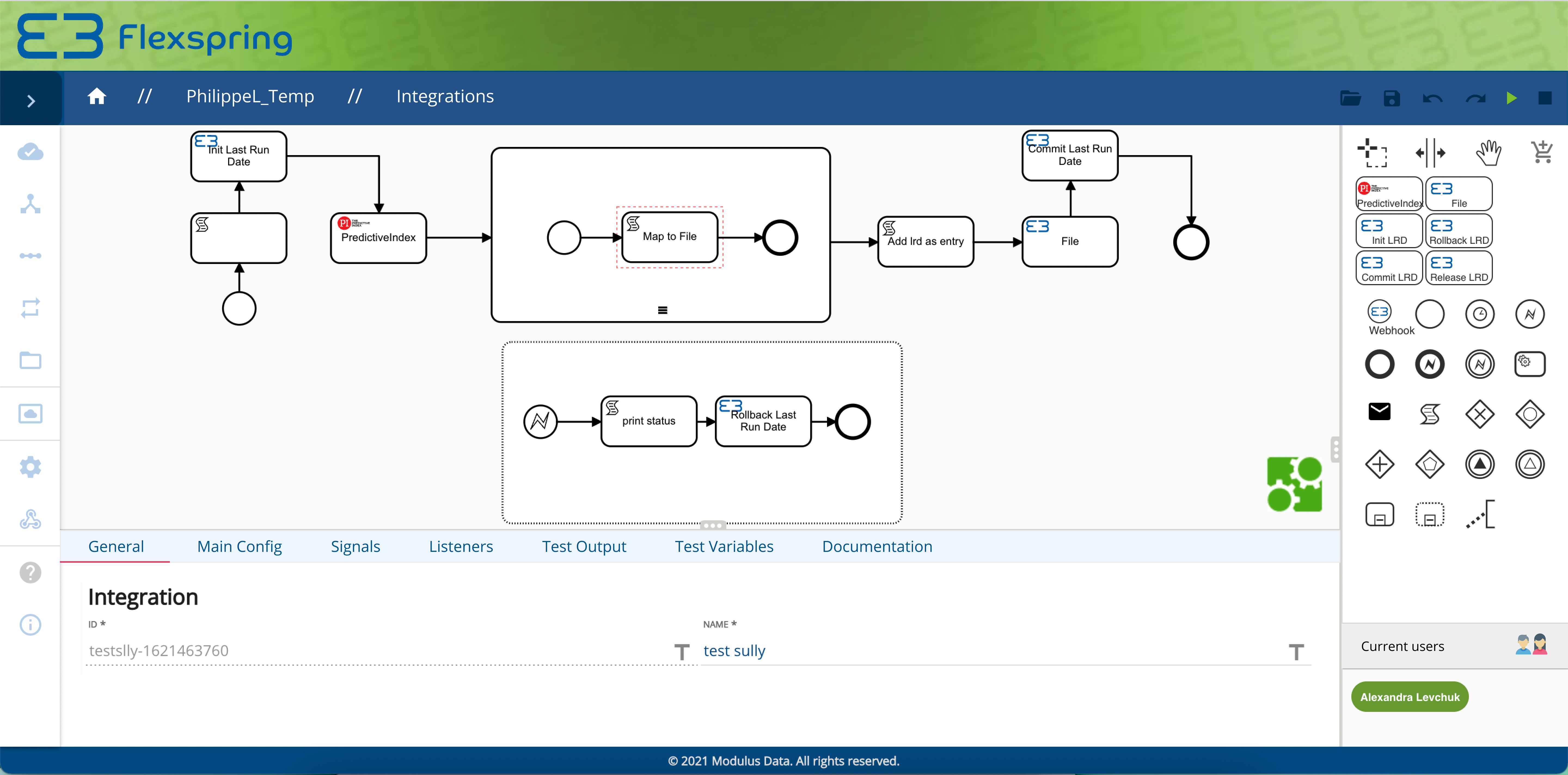Open the repeat arrows icon in sidebar

(x=30, y=308)
